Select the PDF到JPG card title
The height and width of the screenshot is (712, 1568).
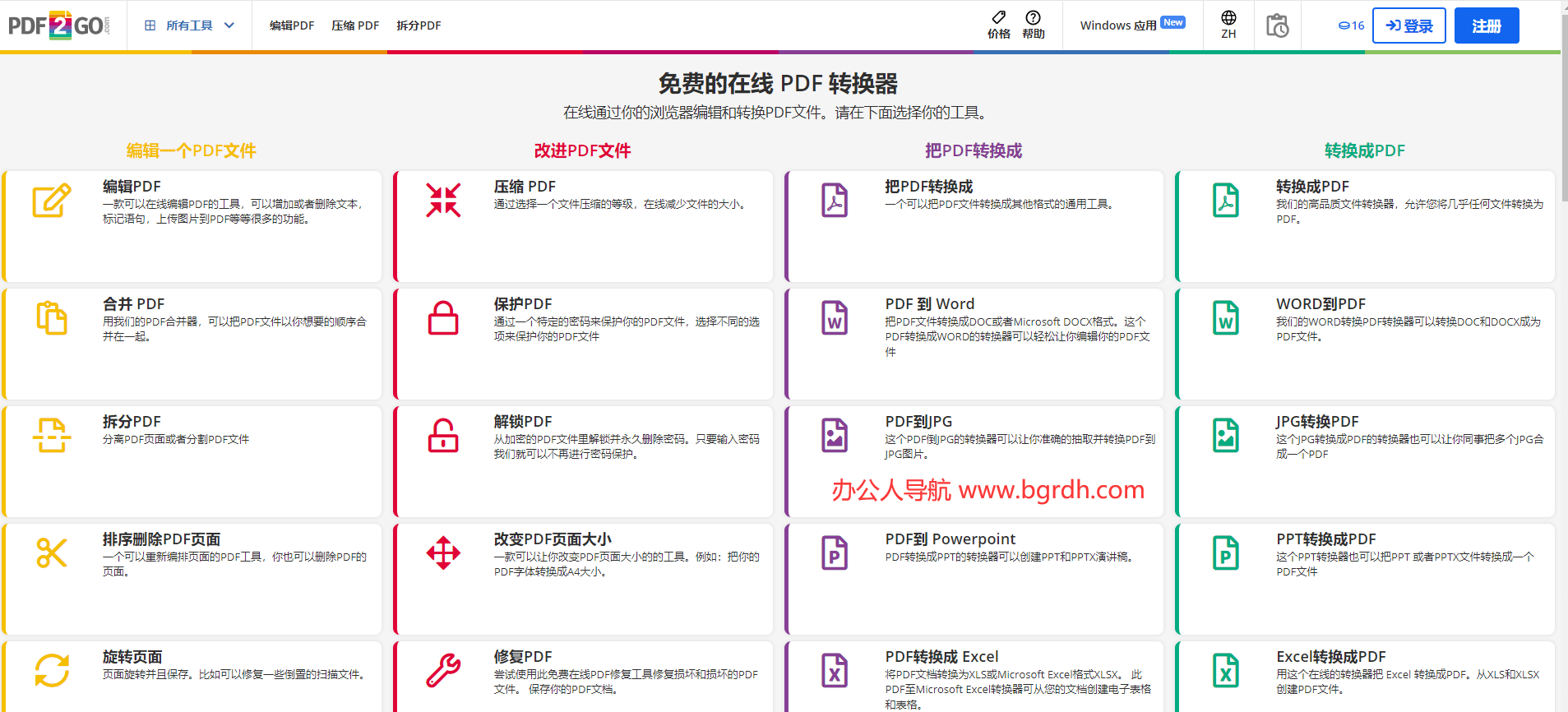coord(918,422)
